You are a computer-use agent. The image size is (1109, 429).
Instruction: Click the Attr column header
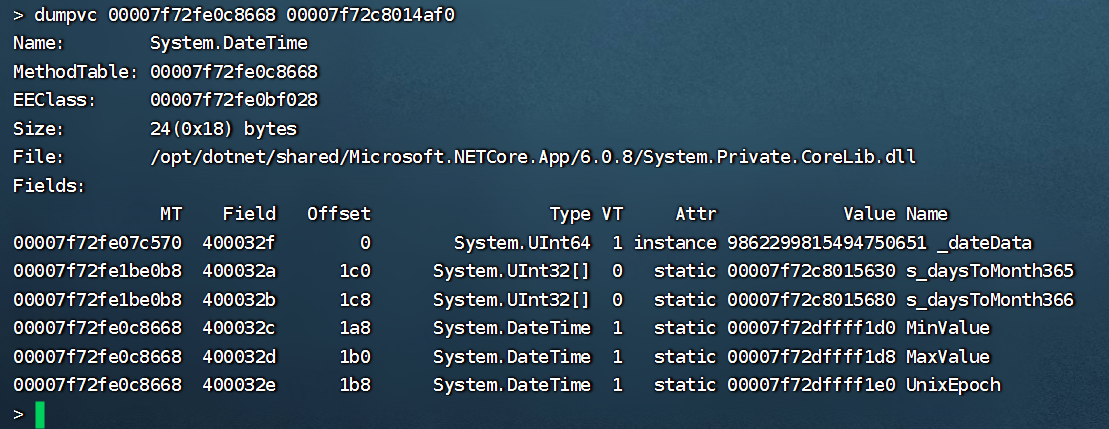click(x=696, y=214)
